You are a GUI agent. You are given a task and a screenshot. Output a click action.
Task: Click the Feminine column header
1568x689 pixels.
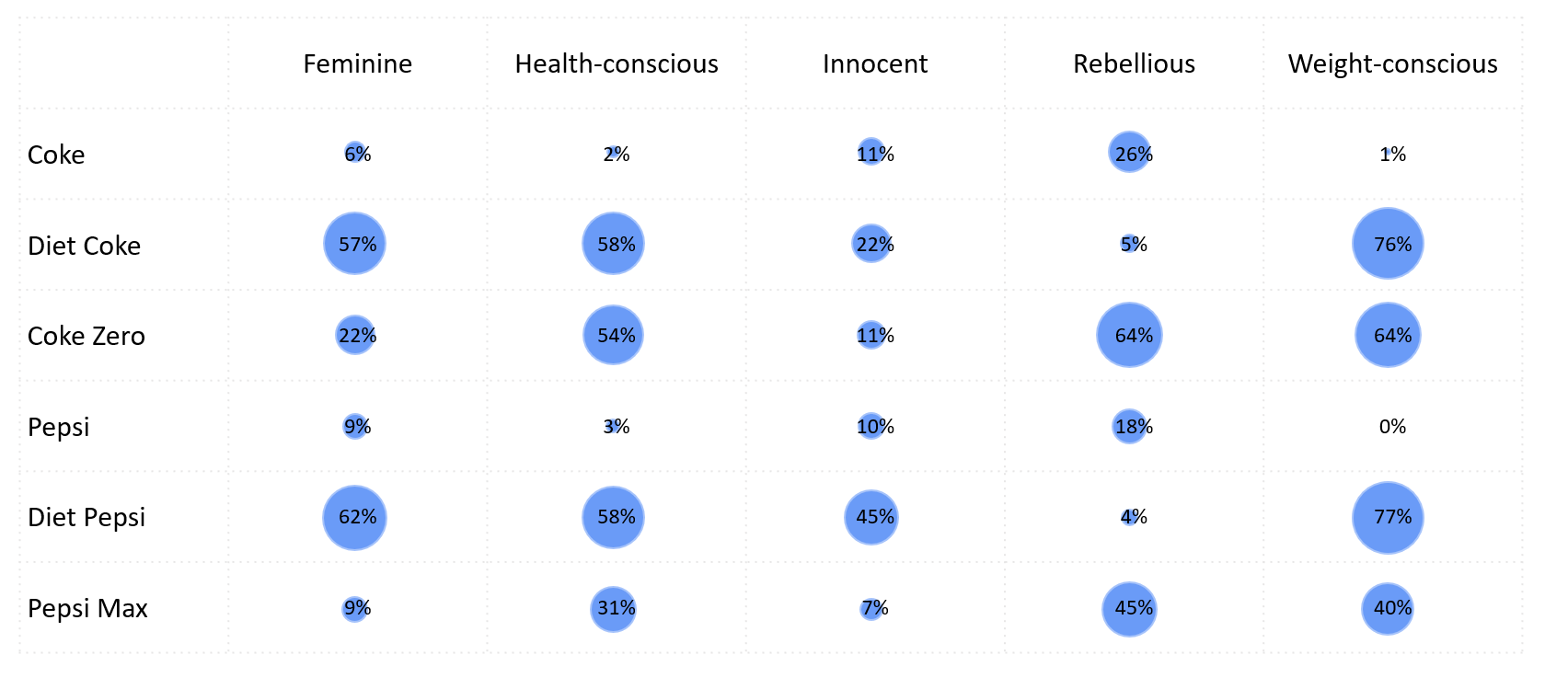[x=357, y=63]
